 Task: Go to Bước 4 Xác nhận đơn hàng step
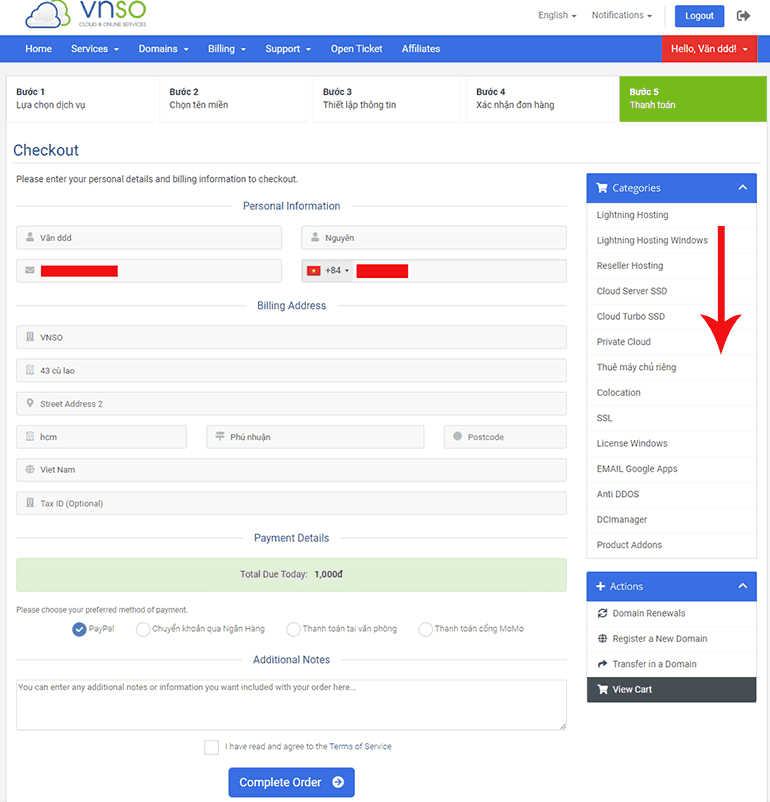point(540,99)
